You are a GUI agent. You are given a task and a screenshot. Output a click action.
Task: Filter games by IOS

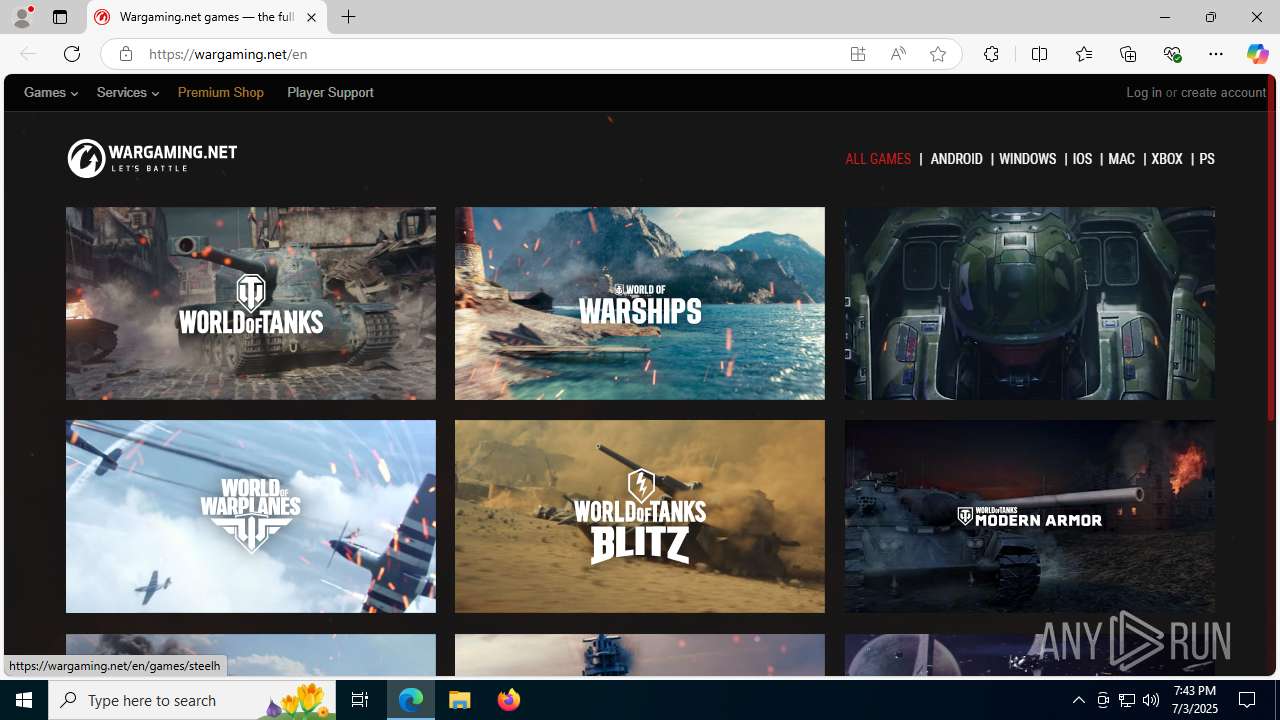pyautogui.click(x=1082, y=159)
